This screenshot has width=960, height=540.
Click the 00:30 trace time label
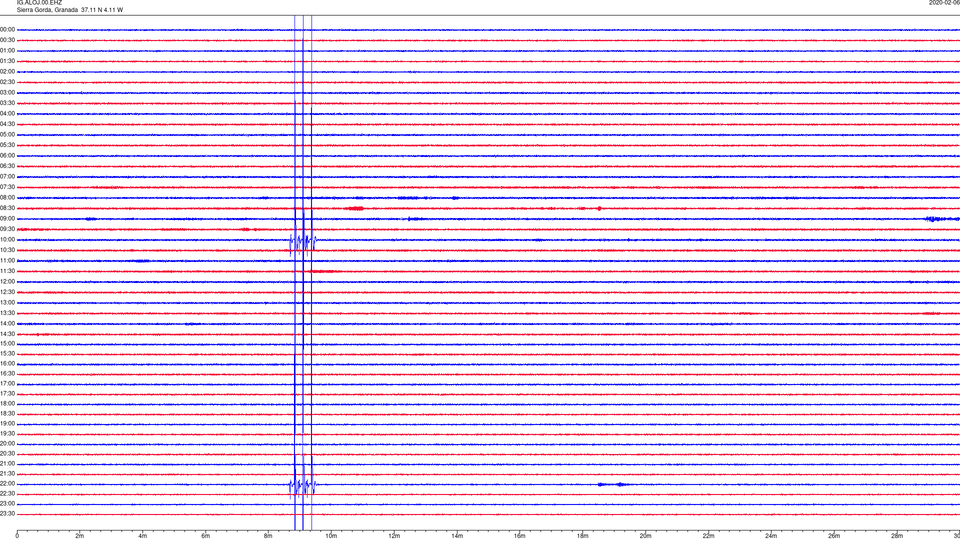pos(7,40)
